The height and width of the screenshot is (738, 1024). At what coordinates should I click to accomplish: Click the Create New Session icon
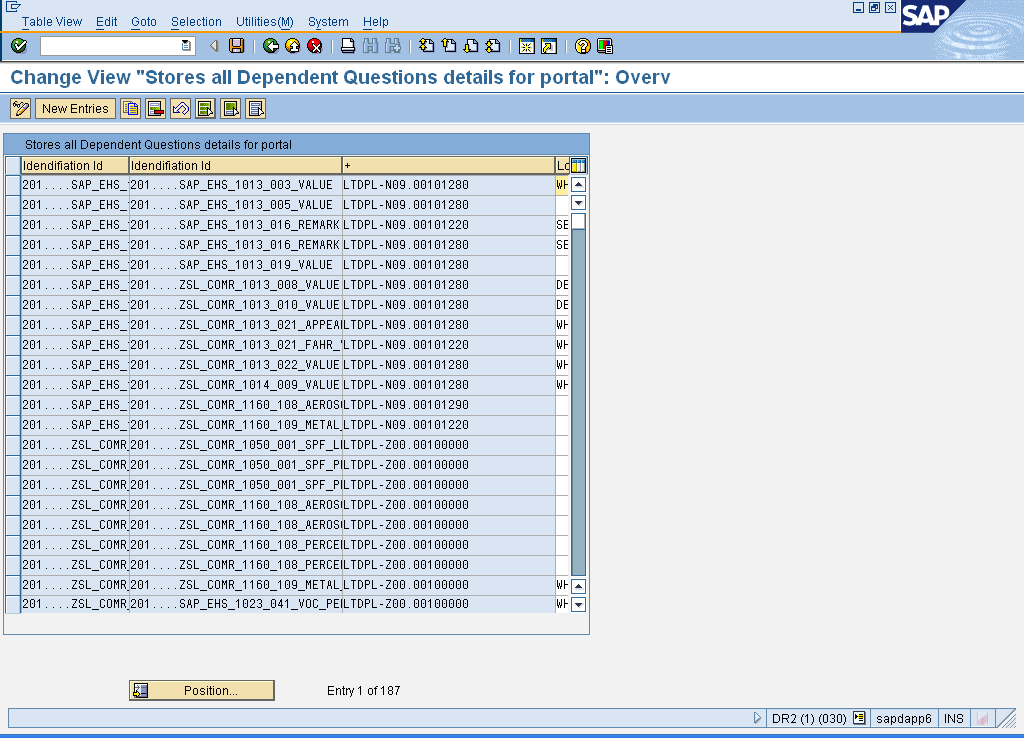coord(526,46)
